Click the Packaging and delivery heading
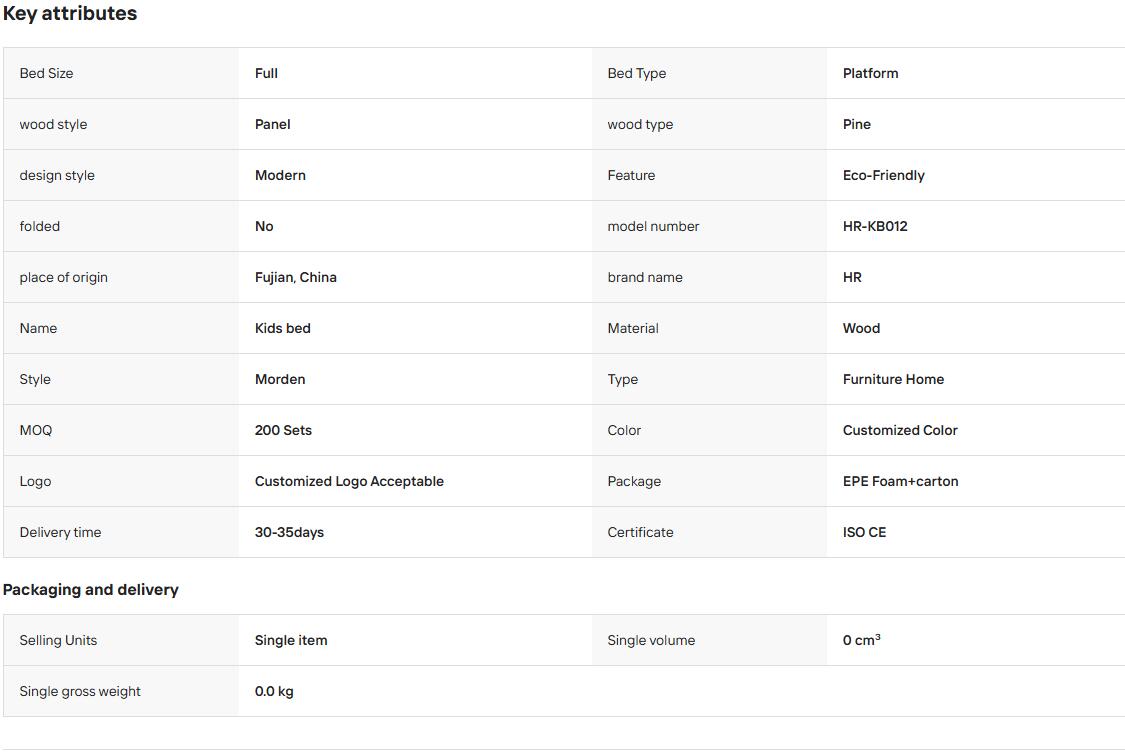The image size is (1125, 756). pyautogui.click(x=90, y=590)
